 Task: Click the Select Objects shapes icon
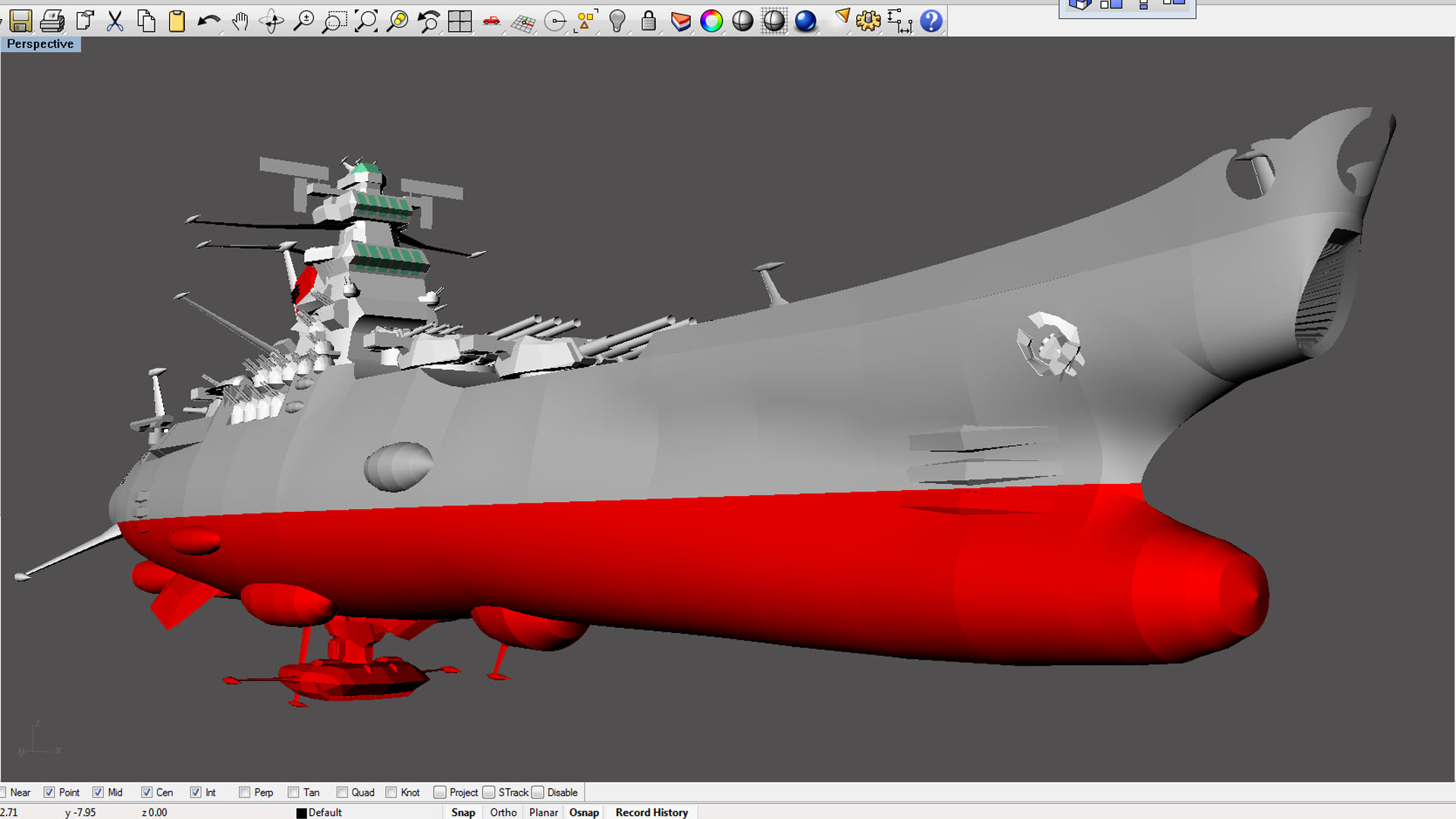click(586, 20)
